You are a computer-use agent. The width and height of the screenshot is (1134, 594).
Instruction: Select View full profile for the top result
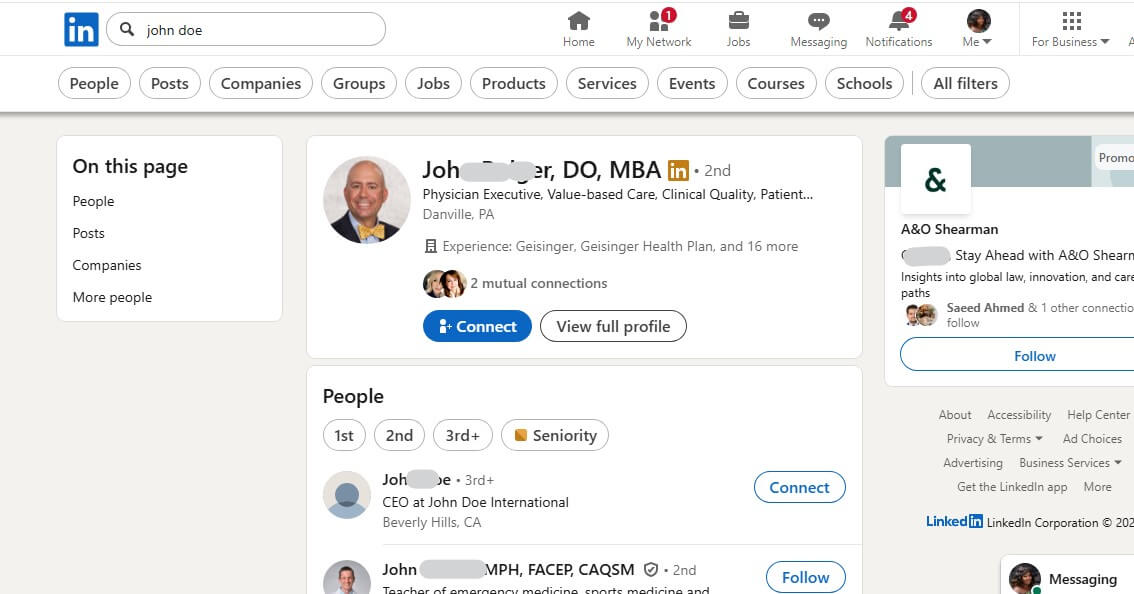pyautogui.click(x=613, y=326)
